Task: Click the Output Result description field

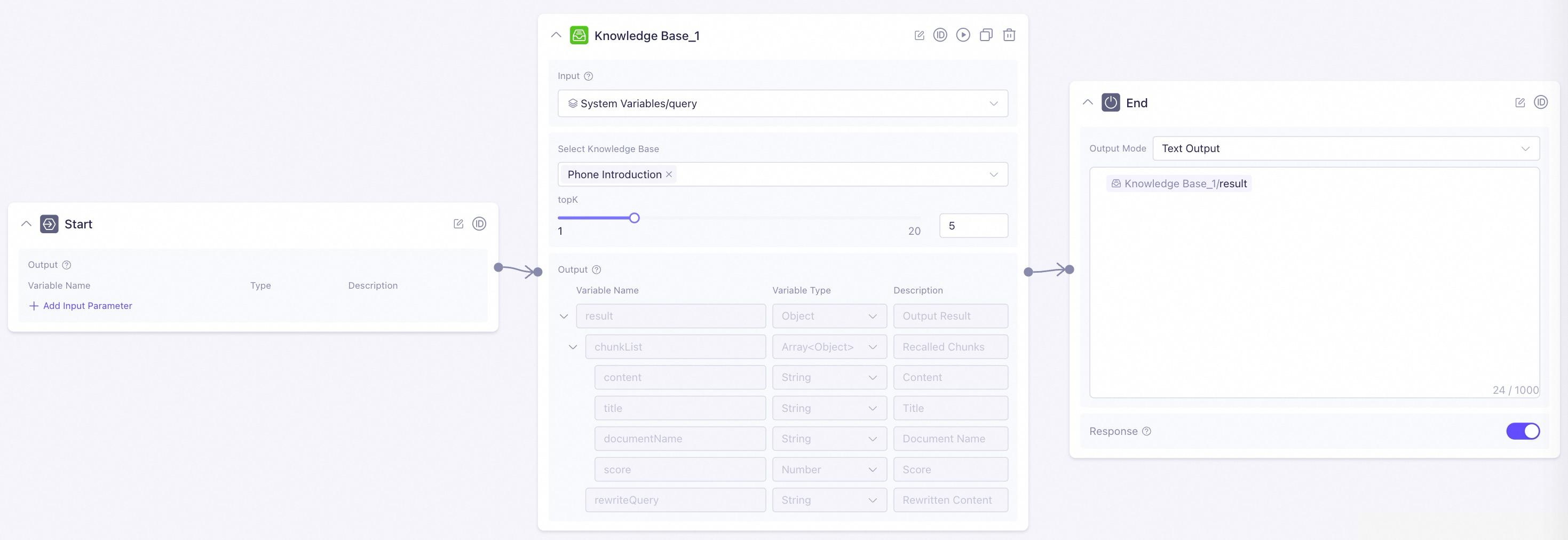Action: tap(951, 316)
